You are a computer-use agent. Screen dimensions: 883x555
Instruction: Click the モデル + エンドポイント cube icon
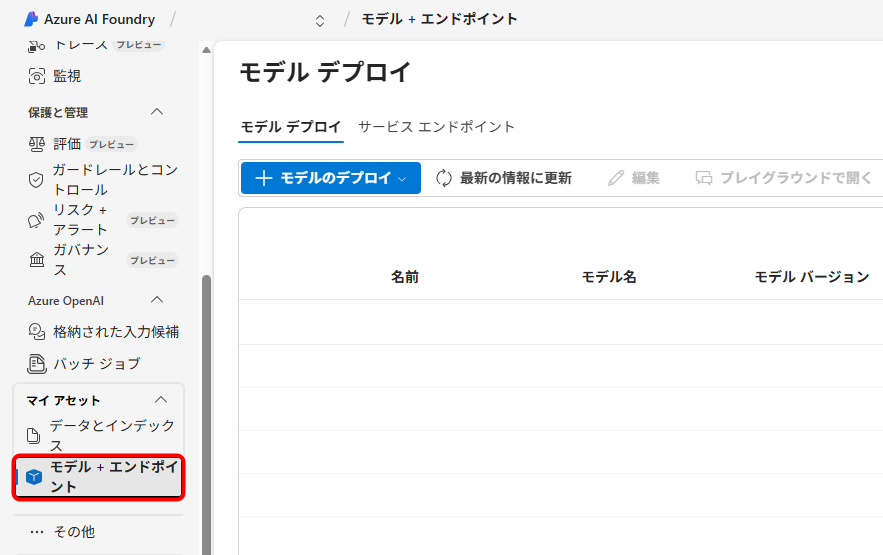click(34, 477)
